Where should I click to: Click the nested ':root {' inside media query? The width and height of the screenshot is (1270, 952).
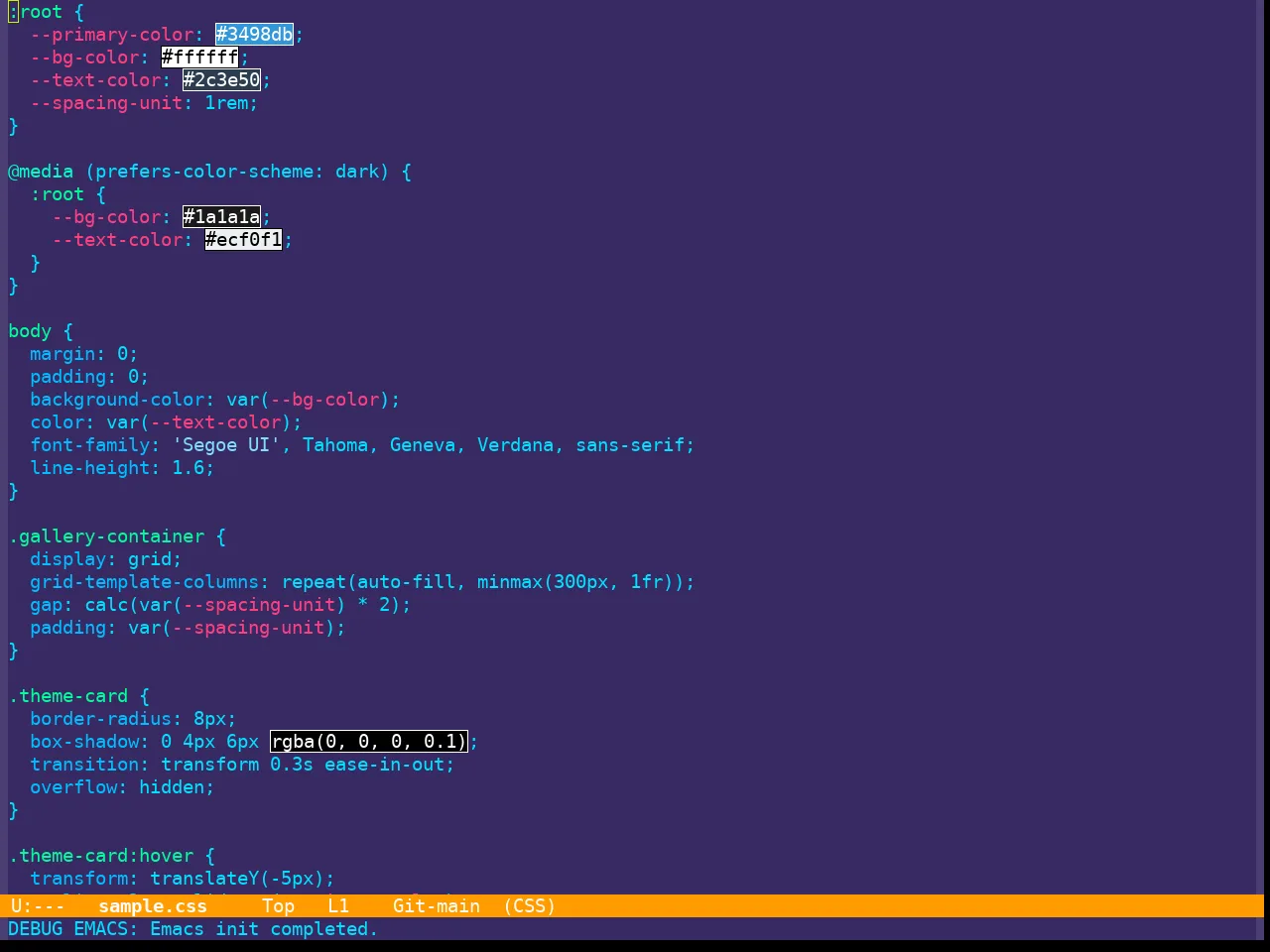pos(67,194)
